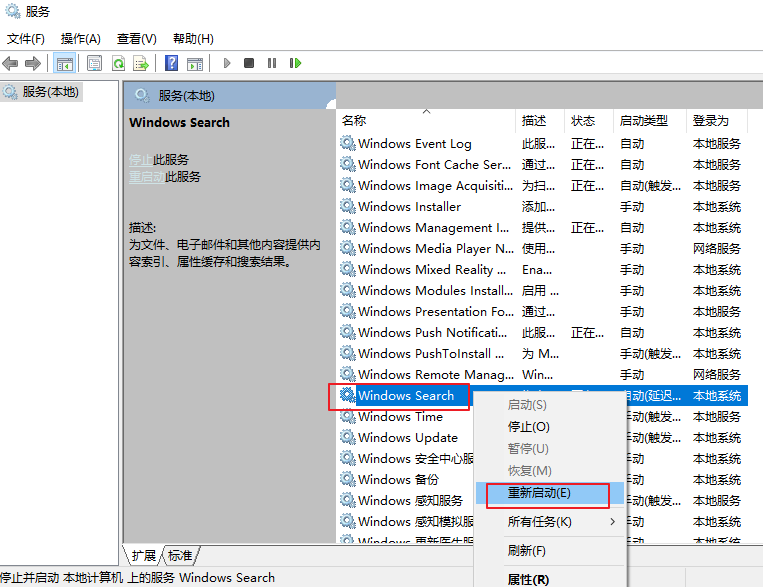
Task: Open the 操作(A) menu
Action: point(81,38)
